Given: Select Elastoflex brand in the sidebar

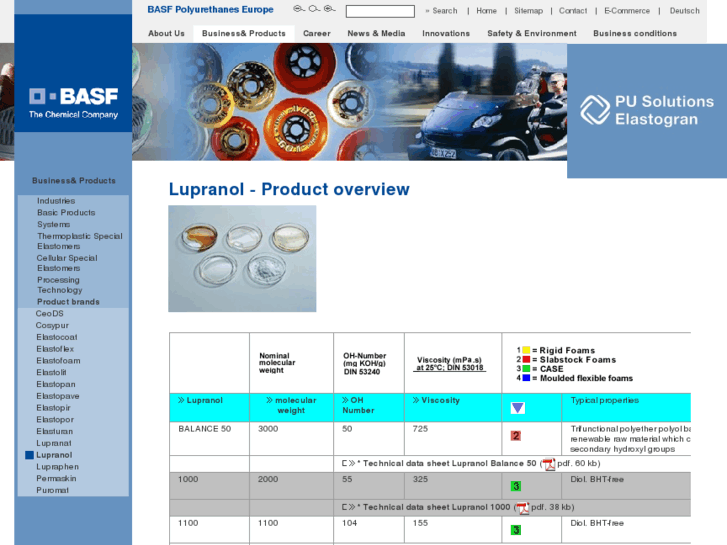Looking at the screenshot, I should click(55, 349).
